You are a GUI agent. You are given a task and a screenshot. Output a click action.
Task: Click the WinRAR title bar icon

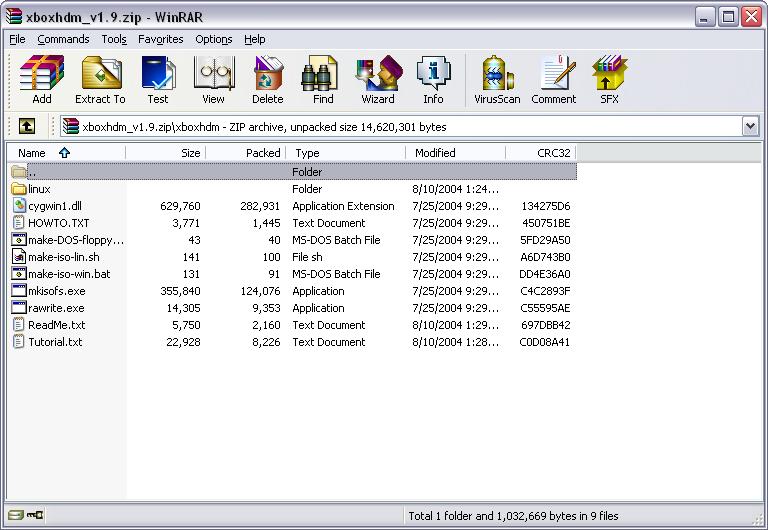14,16
